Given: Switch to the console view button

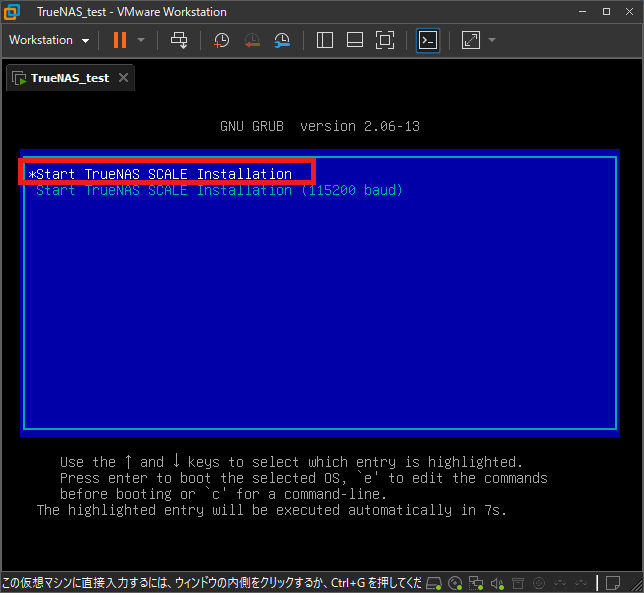Looking at the screenshot, I should pos(428,40).
